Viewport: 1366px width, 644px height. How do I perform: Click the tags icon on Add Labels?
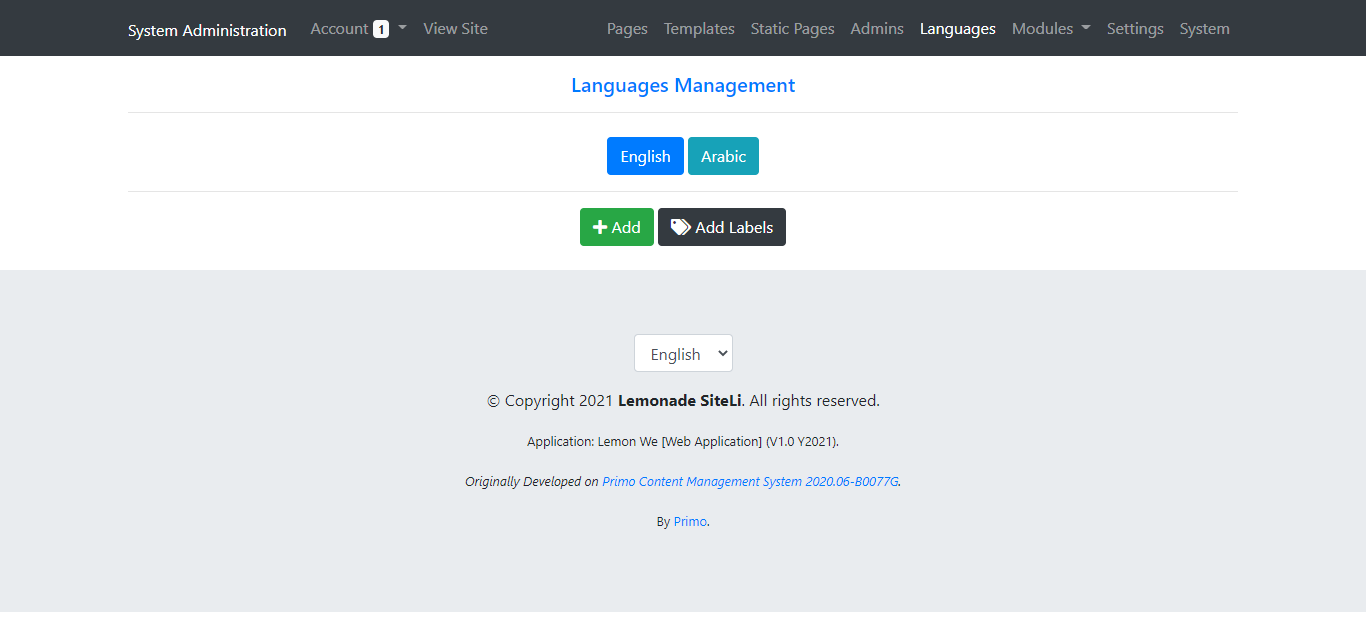(680, 227)
